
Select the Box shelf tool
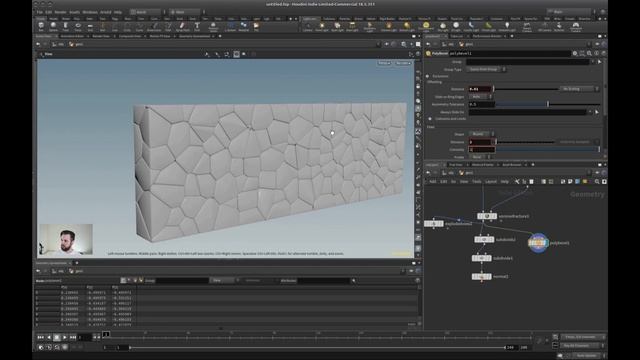click(x=41, y=27)
